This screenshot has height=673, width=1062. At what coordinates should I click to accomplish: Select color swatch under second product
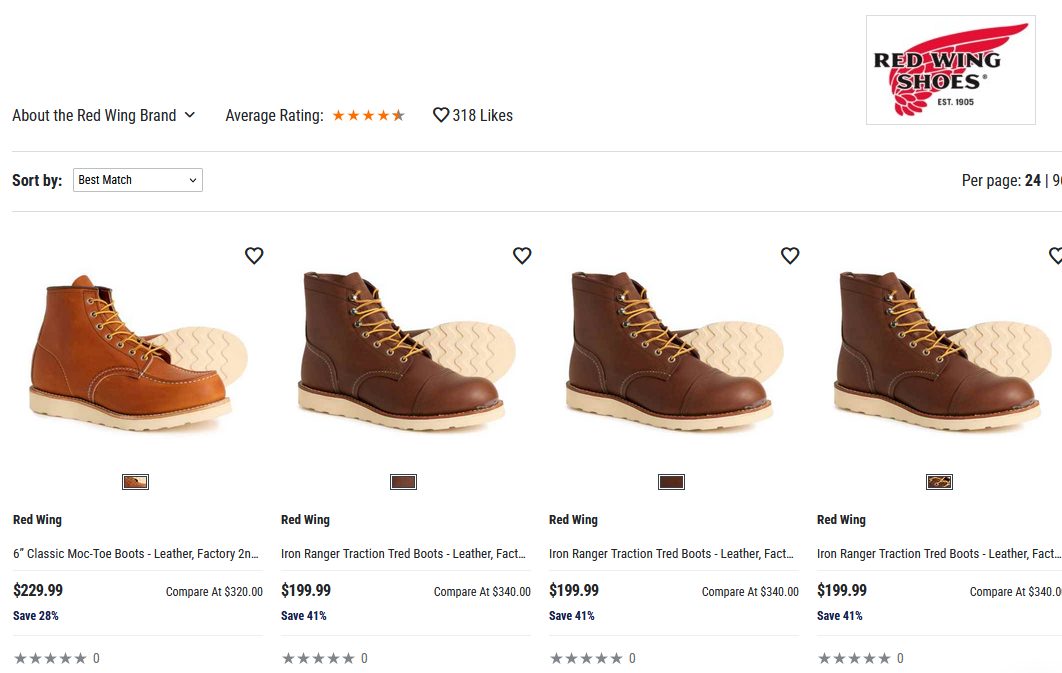(x=403, y=482)
